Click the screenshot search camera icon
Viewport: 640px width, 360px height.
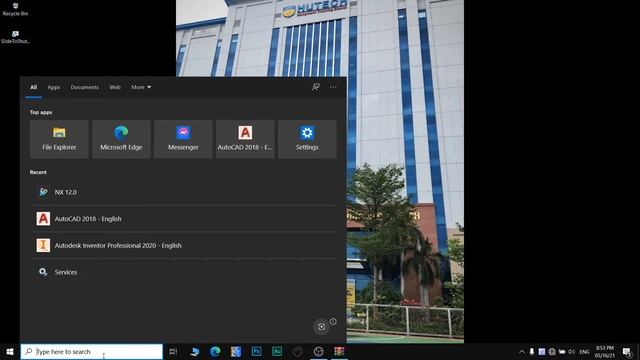pyautogui.click(x=322, y=327)
